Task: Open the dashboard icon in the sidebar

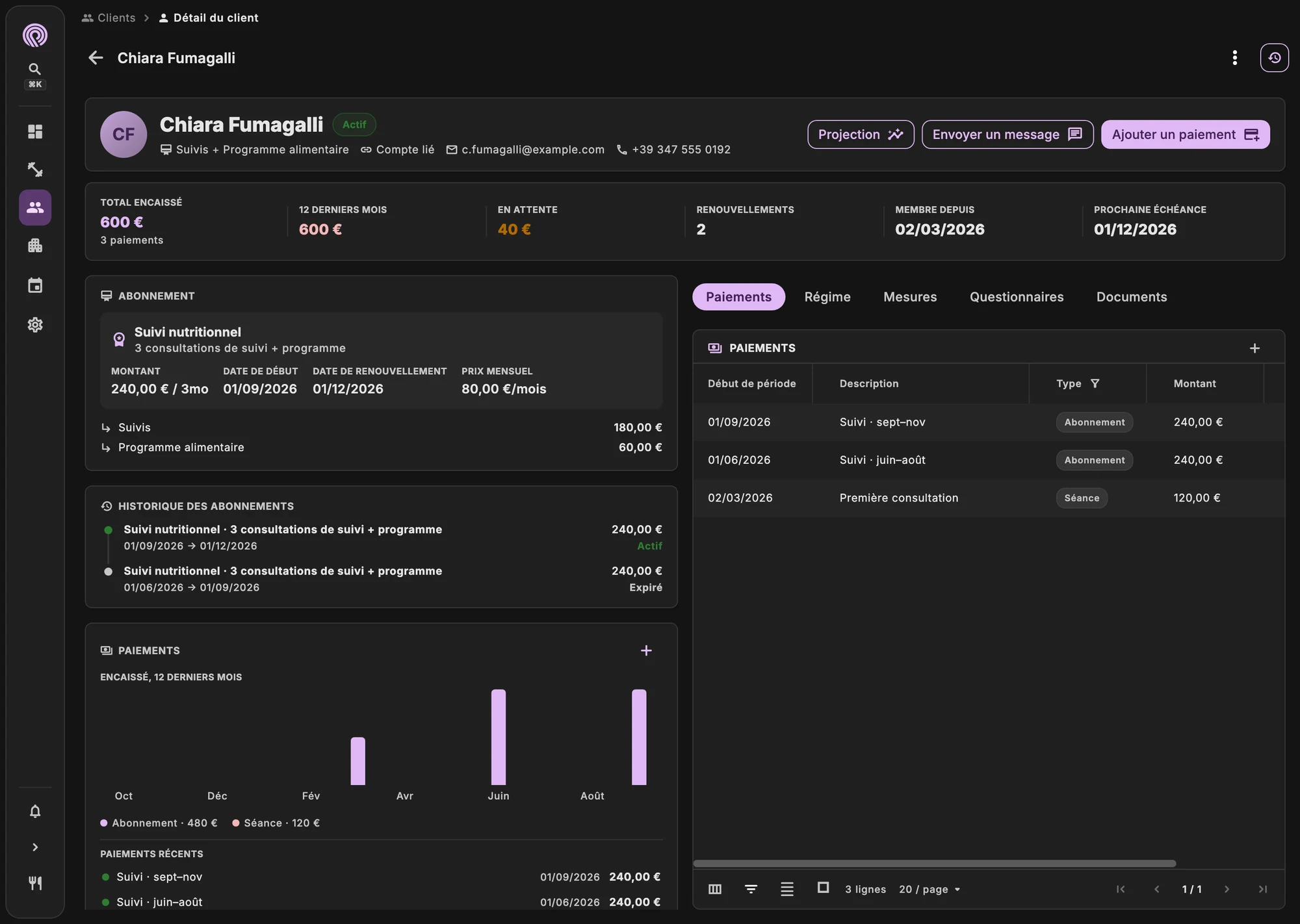Action: pyautogui.click(x=35, y=132)
